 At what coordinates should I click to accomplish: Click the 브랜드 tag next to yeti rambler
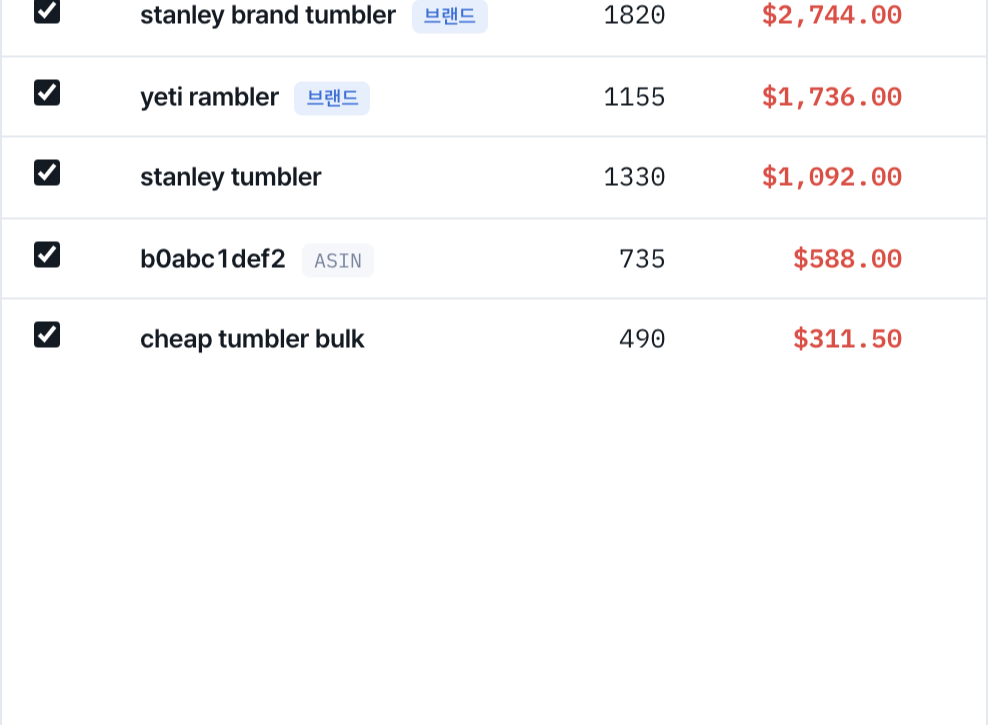click(x=332, y=98)
